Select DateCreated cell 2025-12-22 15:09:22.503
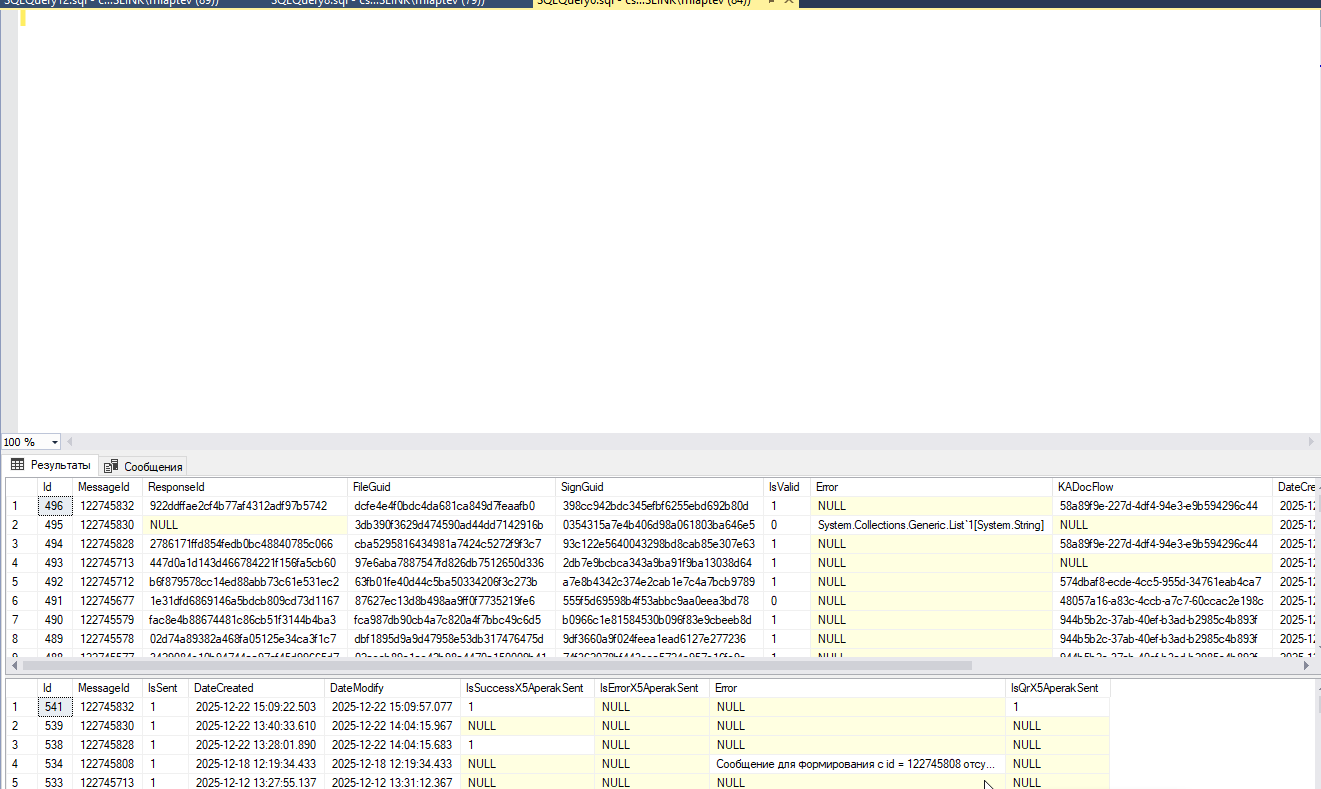Viewport: 1321px width, 789px height. 257,707
